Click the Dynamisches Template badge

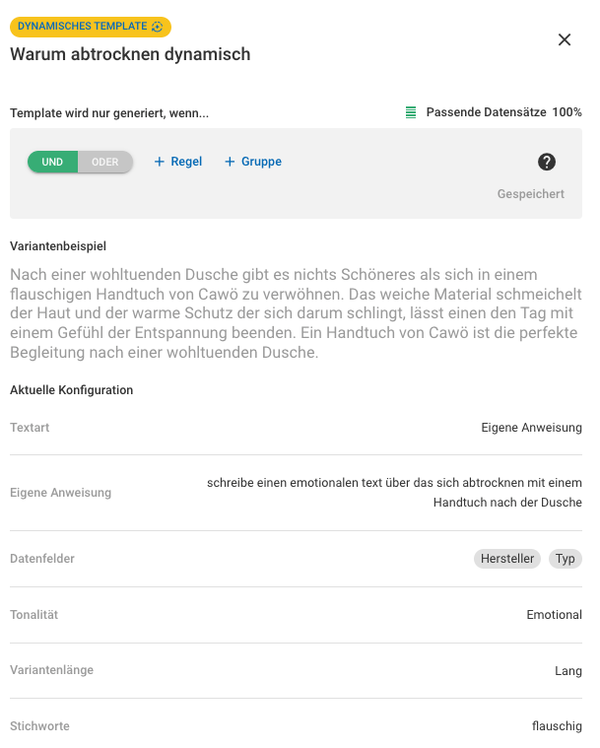(84, 27)
